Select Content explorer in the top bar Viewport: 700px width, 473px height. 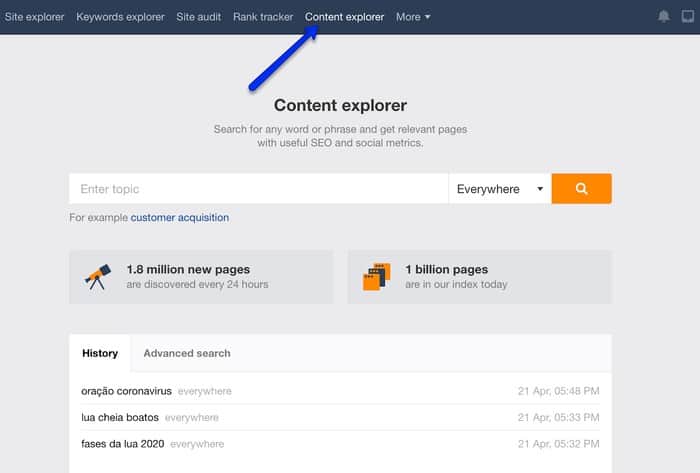pyautogui.click(x=344, y=17)
